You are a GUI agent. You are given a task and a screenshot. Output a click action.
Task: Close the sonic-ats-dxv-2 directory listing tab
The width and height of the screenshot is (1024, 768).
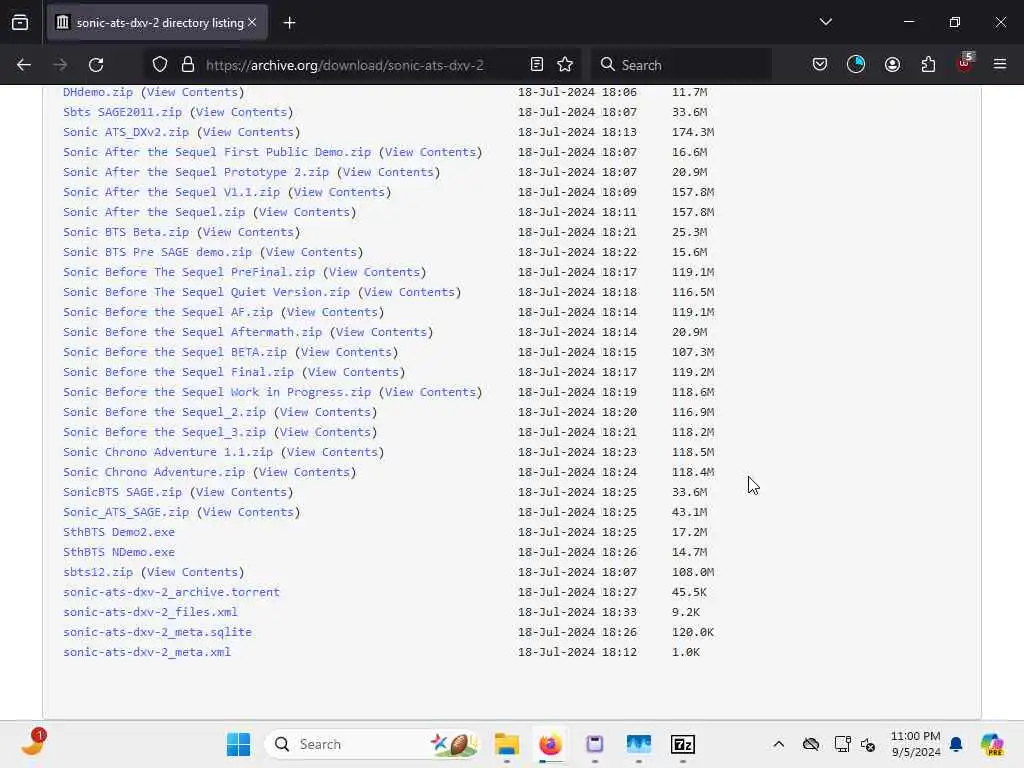[252, 22]
